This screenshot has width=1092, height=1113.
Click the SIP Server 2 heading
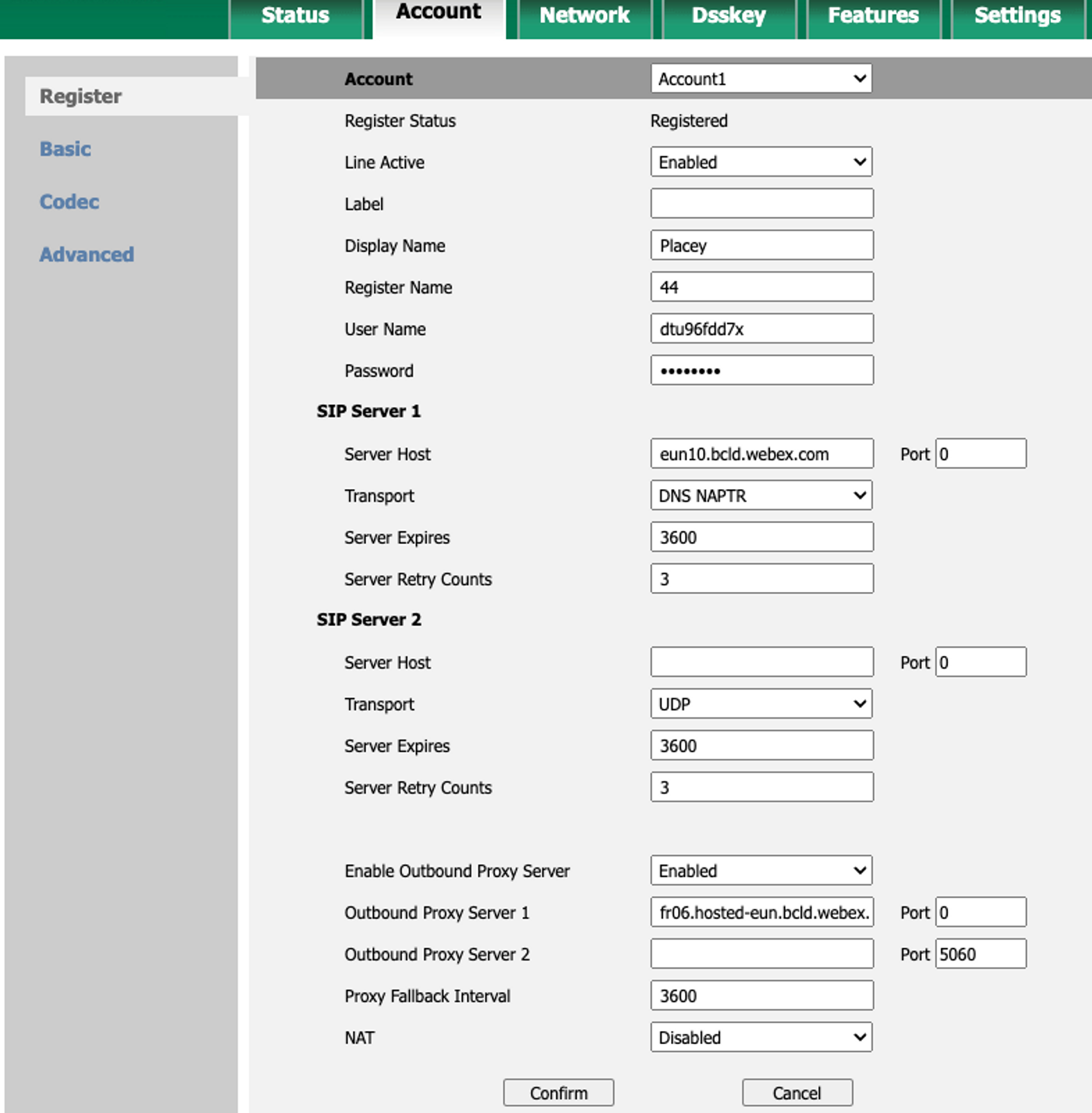(x=369, y=620)
